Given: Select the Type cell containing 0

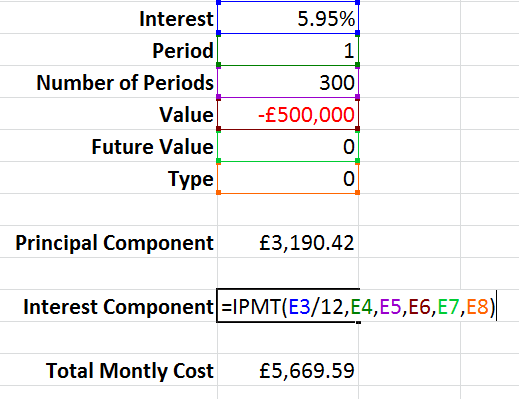Looking at the screenshot, I should [288, 178].
